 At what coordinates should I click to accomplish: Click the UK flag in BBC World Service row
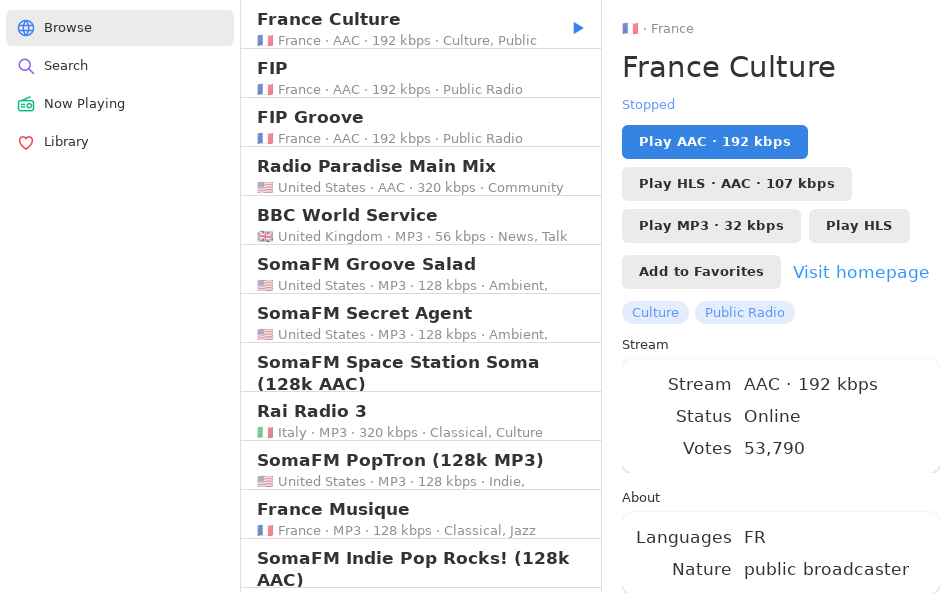click(265, 237)
